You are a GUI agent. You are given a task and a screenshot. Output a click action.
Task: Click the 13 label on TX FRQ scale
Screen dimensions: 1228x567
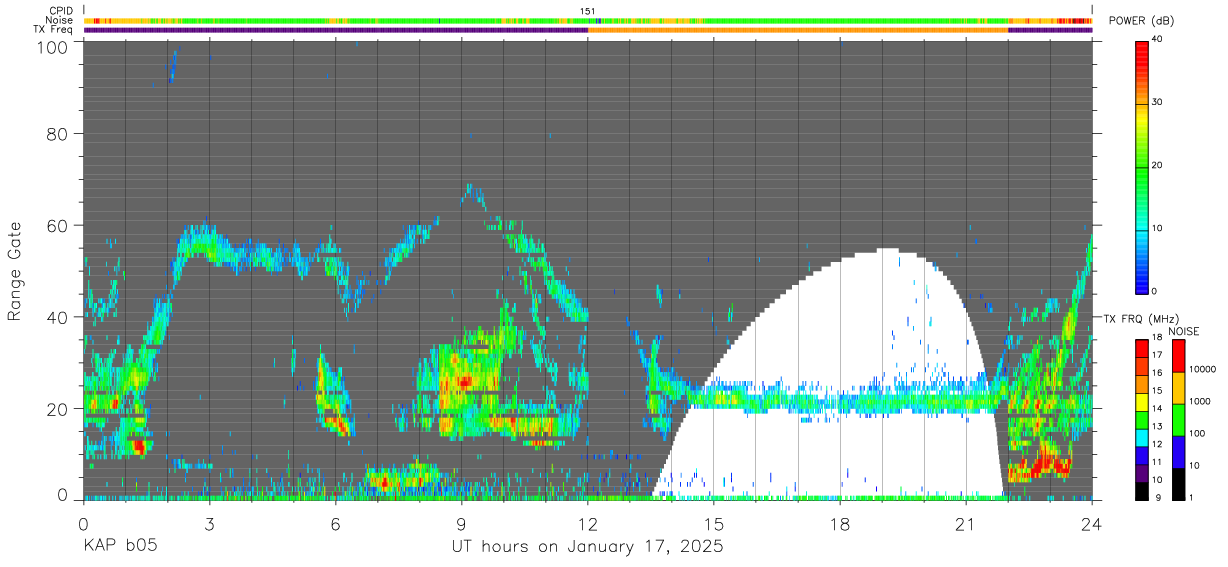tap(1157, 426)
